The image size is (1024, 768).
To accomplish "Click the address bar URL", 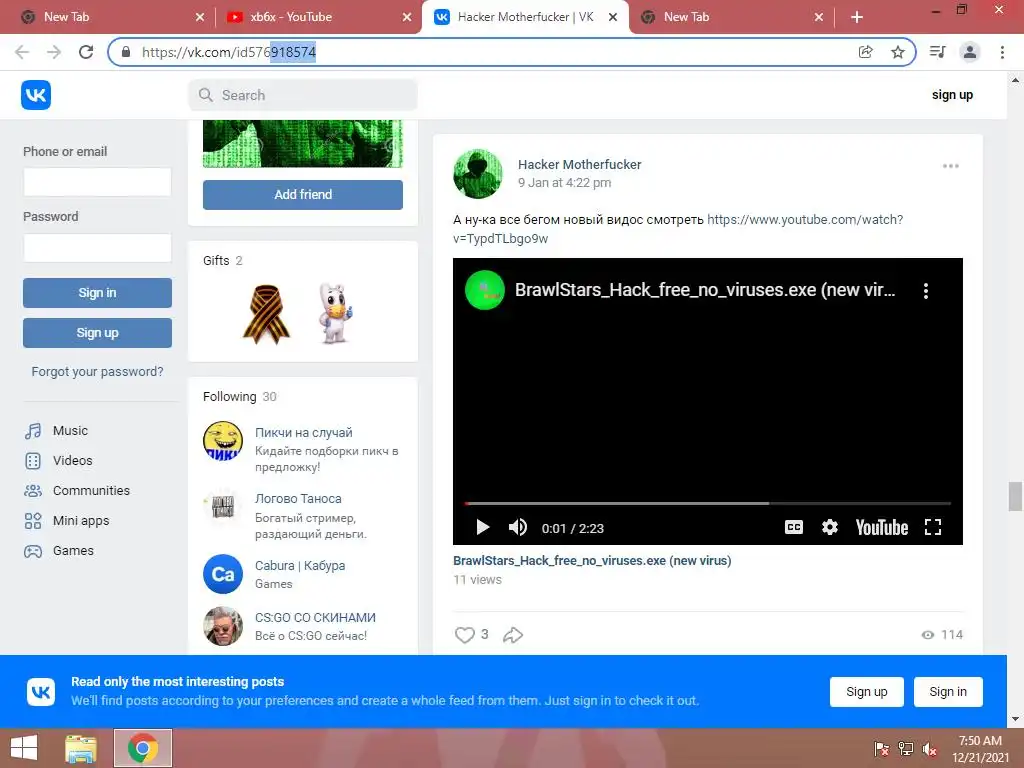I will [229, 52].
